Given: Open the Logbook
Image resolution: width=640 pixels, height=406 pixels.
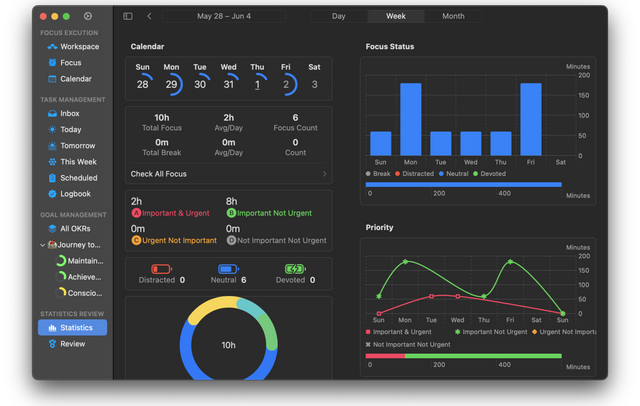Looking at the screenshot, I should (75, 194).
